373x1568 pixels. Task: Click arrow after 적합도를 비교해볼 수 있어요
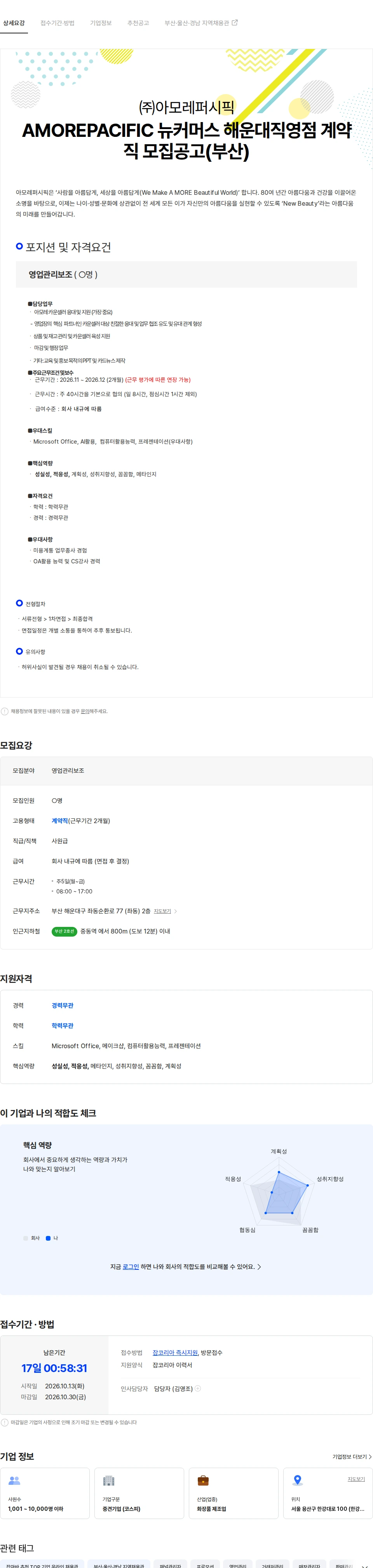[x=259, y=1267]
